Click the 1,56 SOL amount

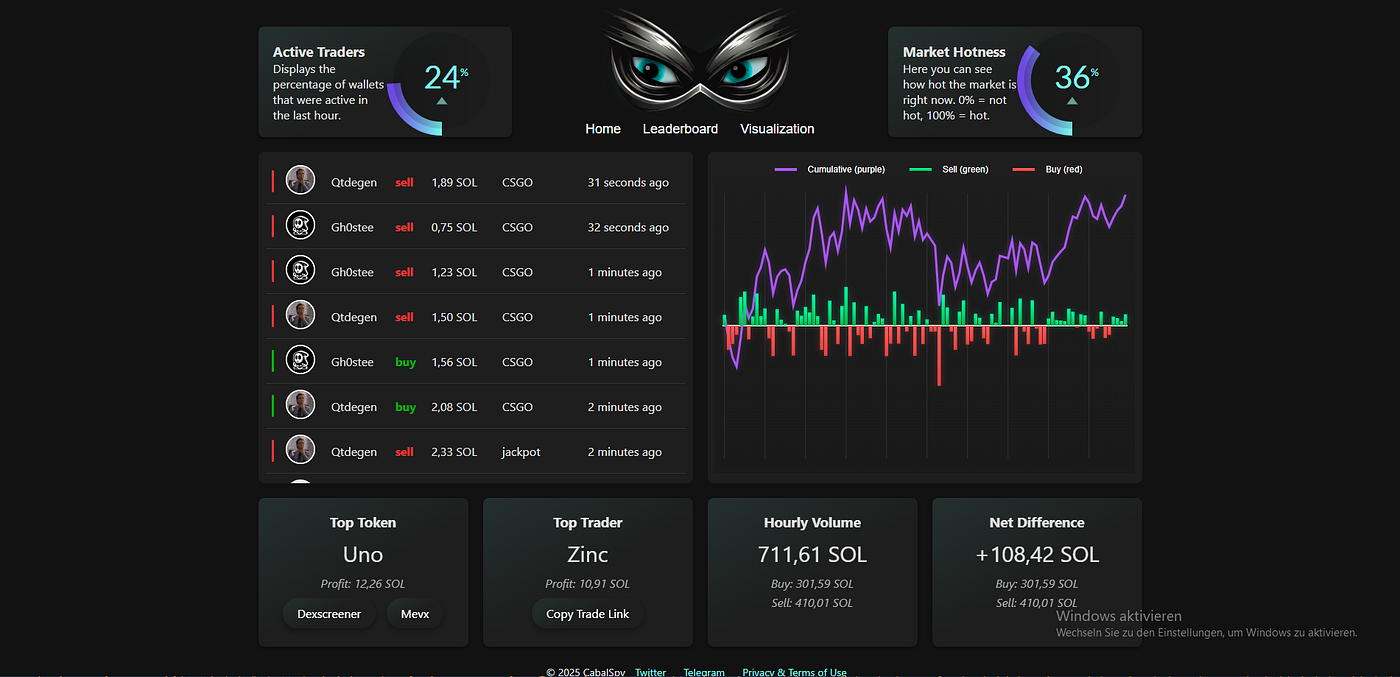click(454, 363)
